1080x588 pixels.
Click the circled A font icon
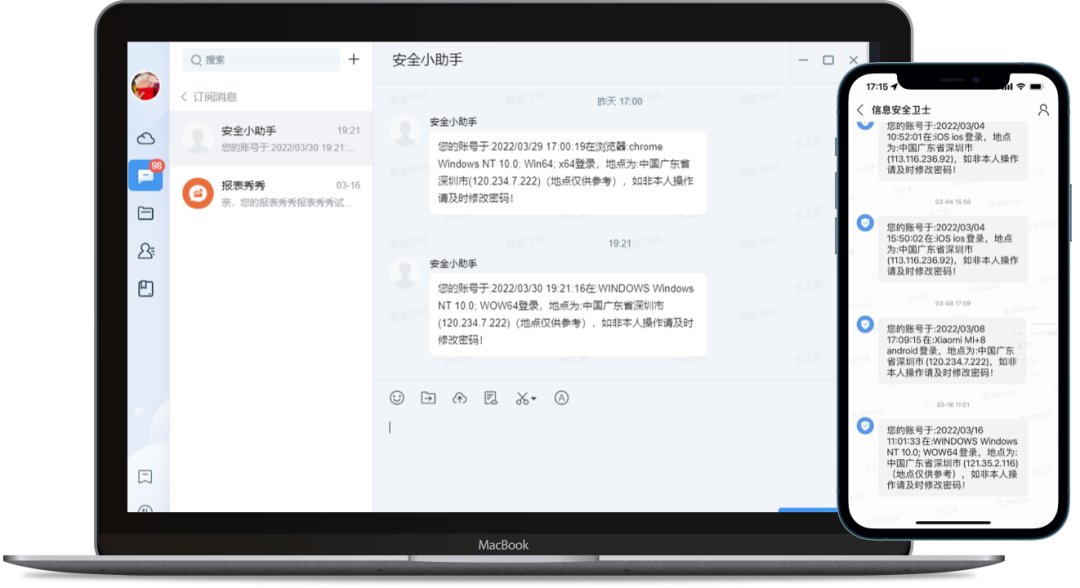coord(561,398)
